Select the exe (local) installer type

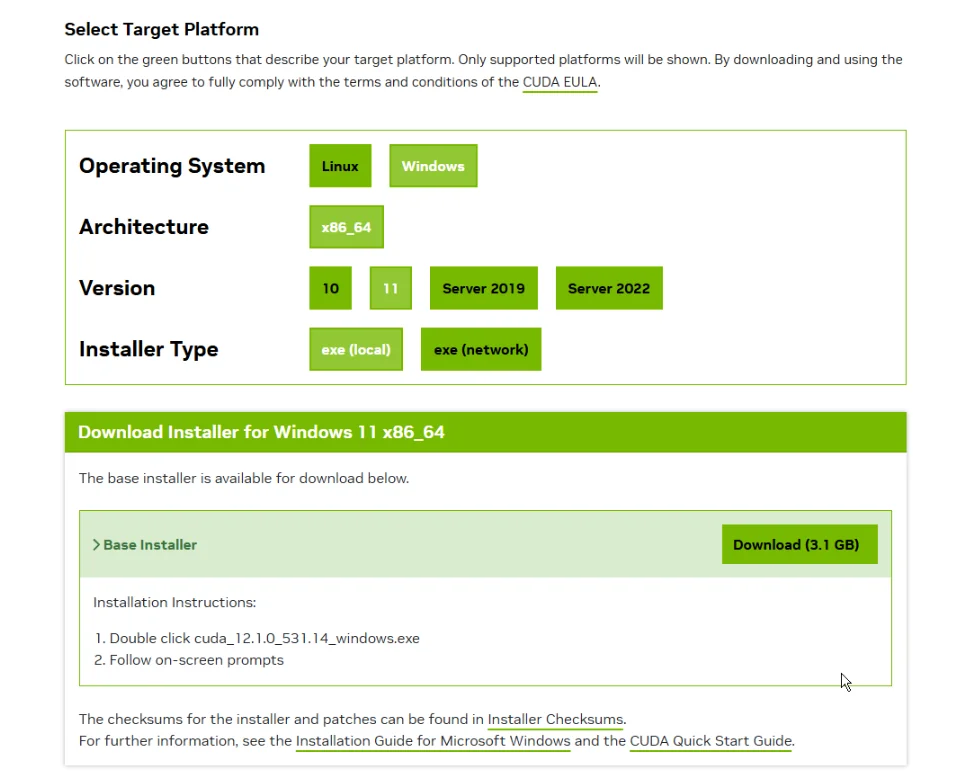click(356, 350)
